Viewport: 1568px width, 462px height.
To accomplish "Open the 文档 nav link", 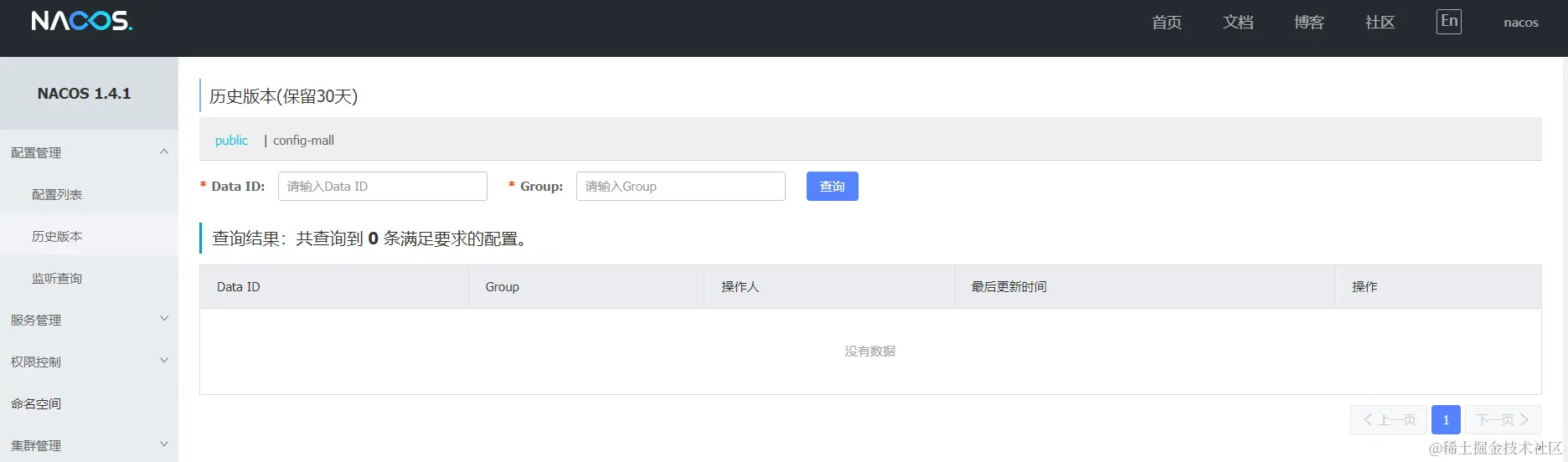I will [x=1238, y=23].
